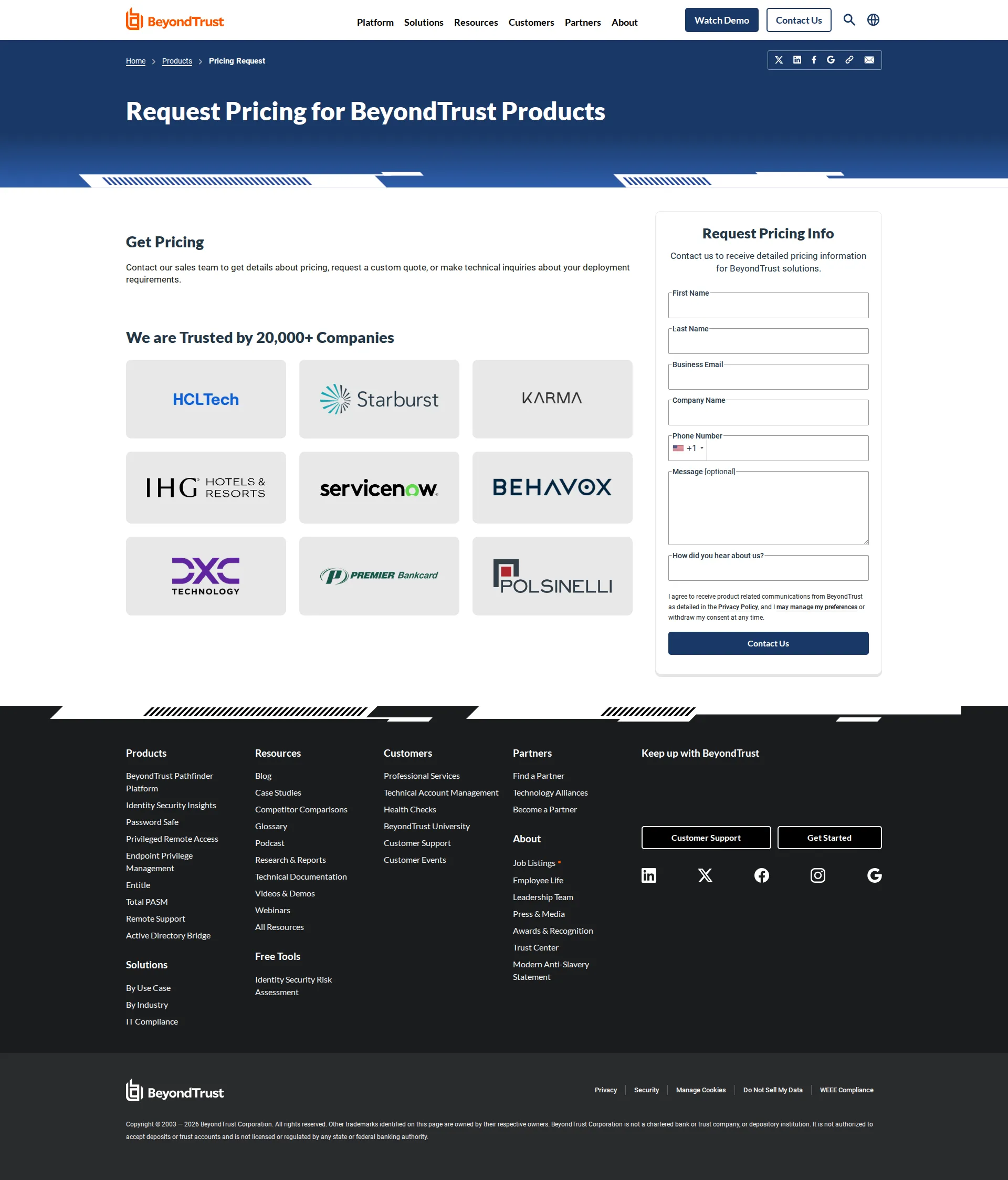Click into the Business Email field
1008x1180 pixels.
[x=768, y=377]
